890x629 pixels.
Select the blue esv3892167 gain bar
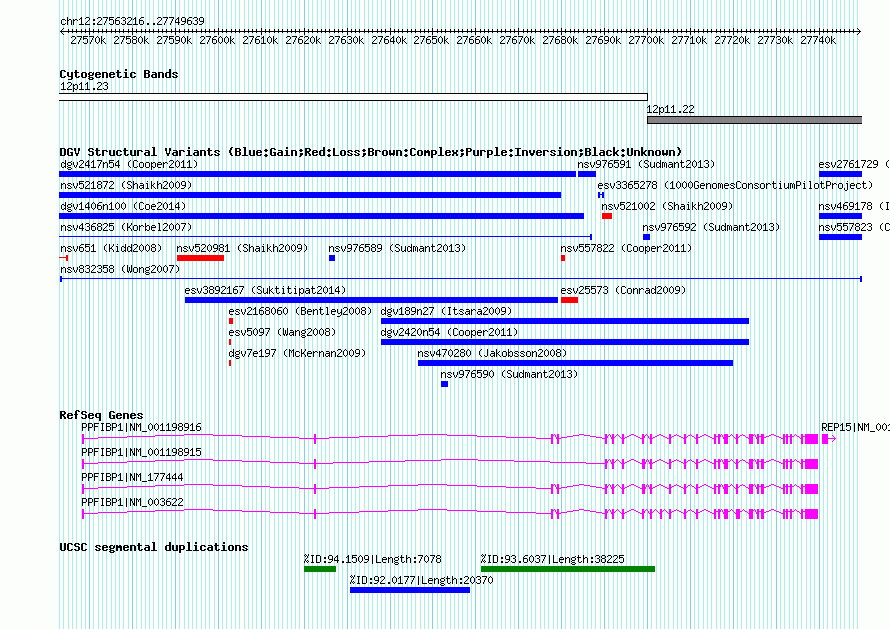pyautogui.click(x=371, y=300)
